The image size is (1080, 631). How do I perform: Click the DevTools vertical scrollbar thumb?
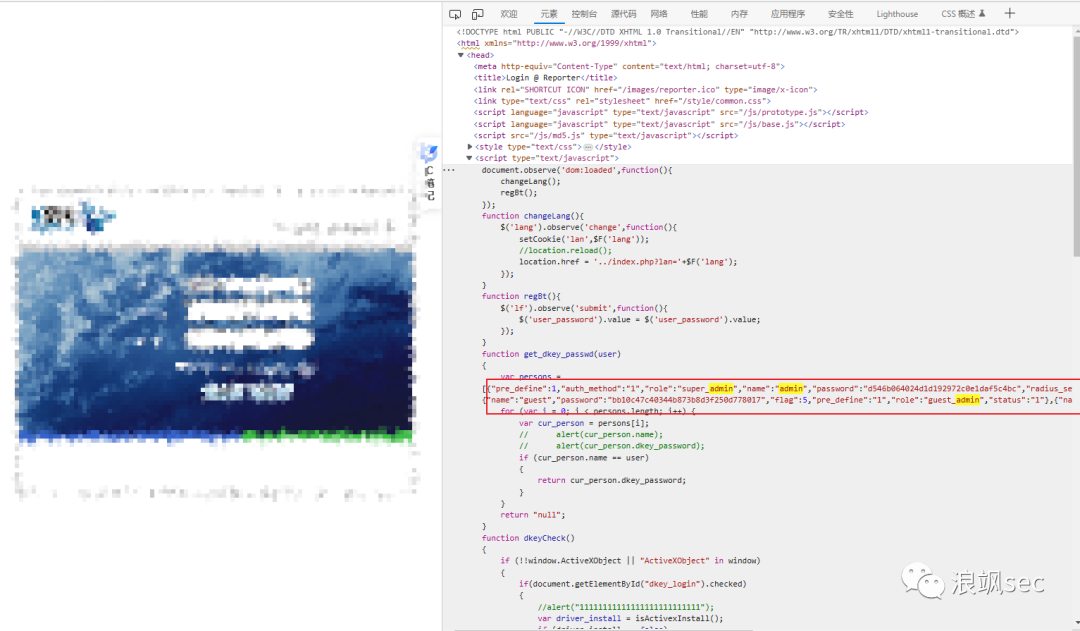(x=1076, y=146)
